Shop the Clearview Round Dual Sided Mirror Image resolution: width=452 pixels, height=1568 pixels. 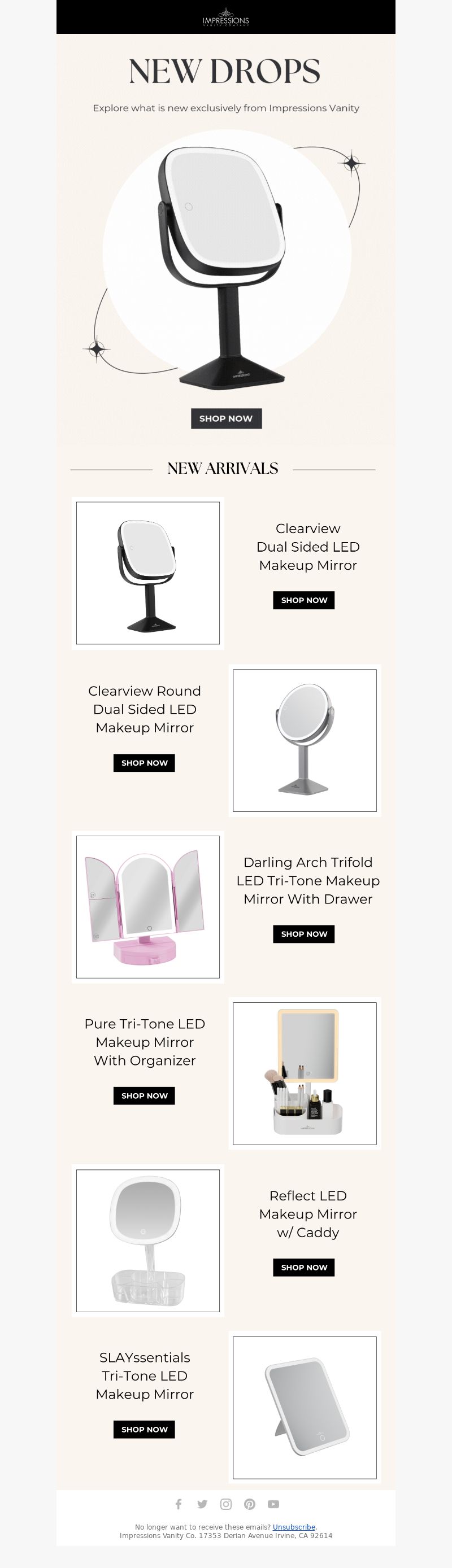145,763
